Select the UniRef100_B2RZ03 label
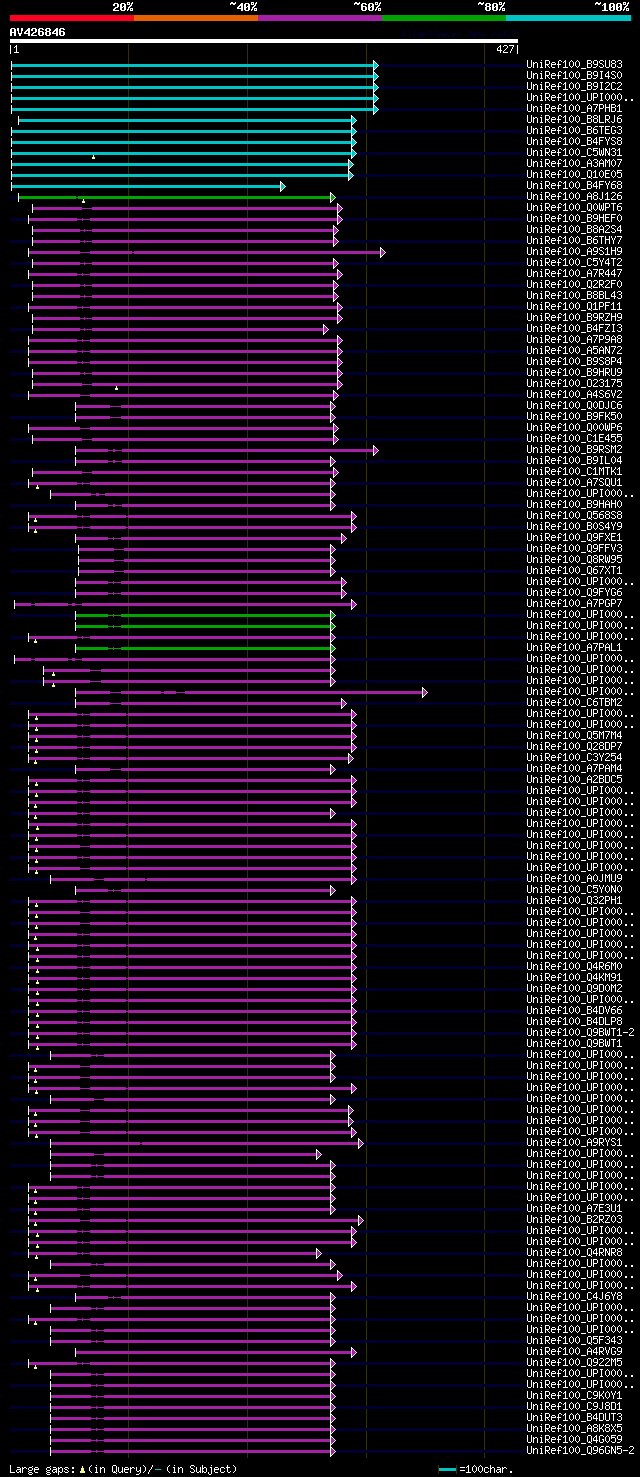 574,1220
